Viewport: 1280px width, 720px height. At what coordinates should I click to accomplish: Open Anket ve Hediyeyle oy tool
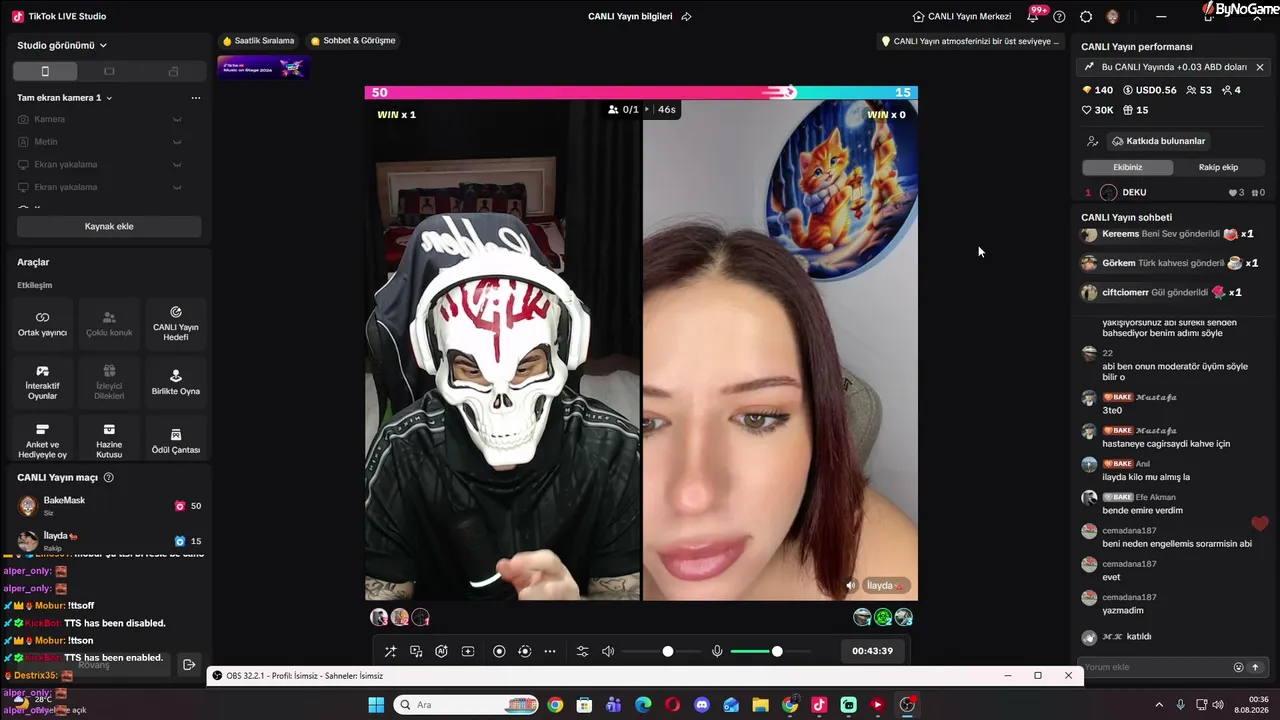click(42, 440)
